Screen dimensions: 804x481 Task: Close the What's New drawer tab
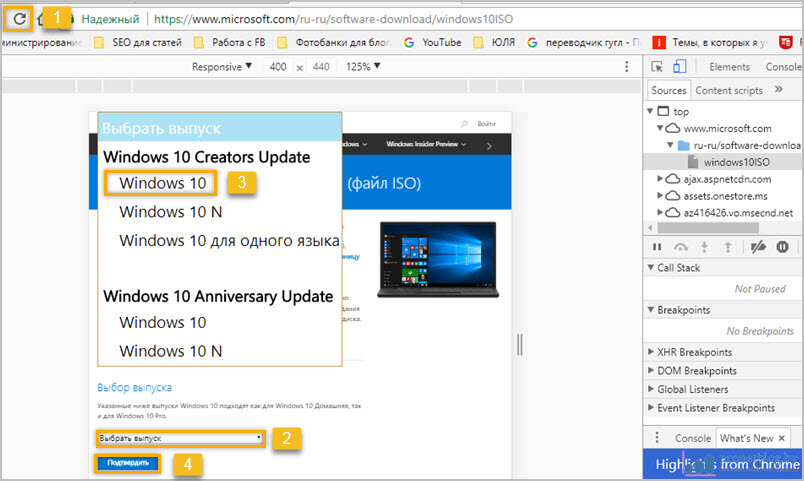[781, 438]
